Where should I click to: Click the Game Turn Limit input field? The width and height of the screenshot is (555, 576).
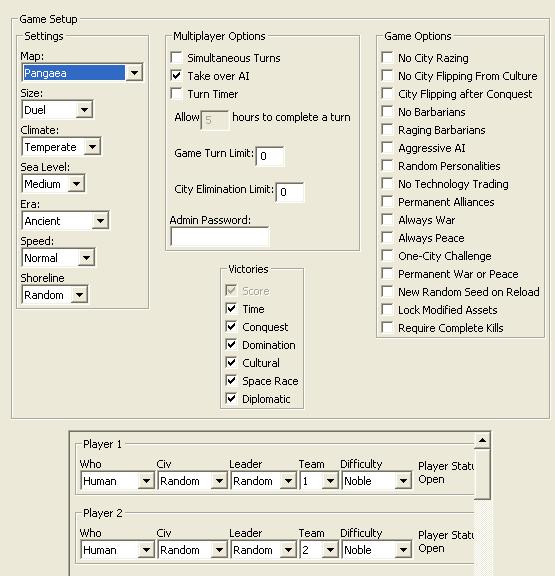point(270,156)
